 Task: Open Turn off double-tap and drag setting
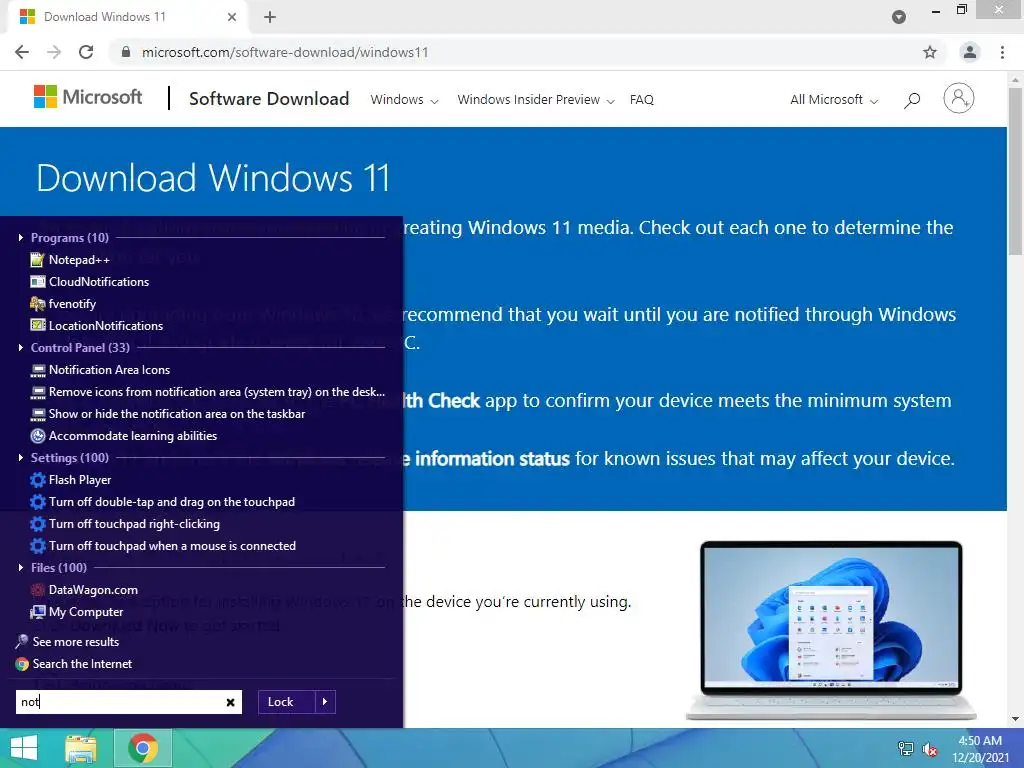pos(163,502)
